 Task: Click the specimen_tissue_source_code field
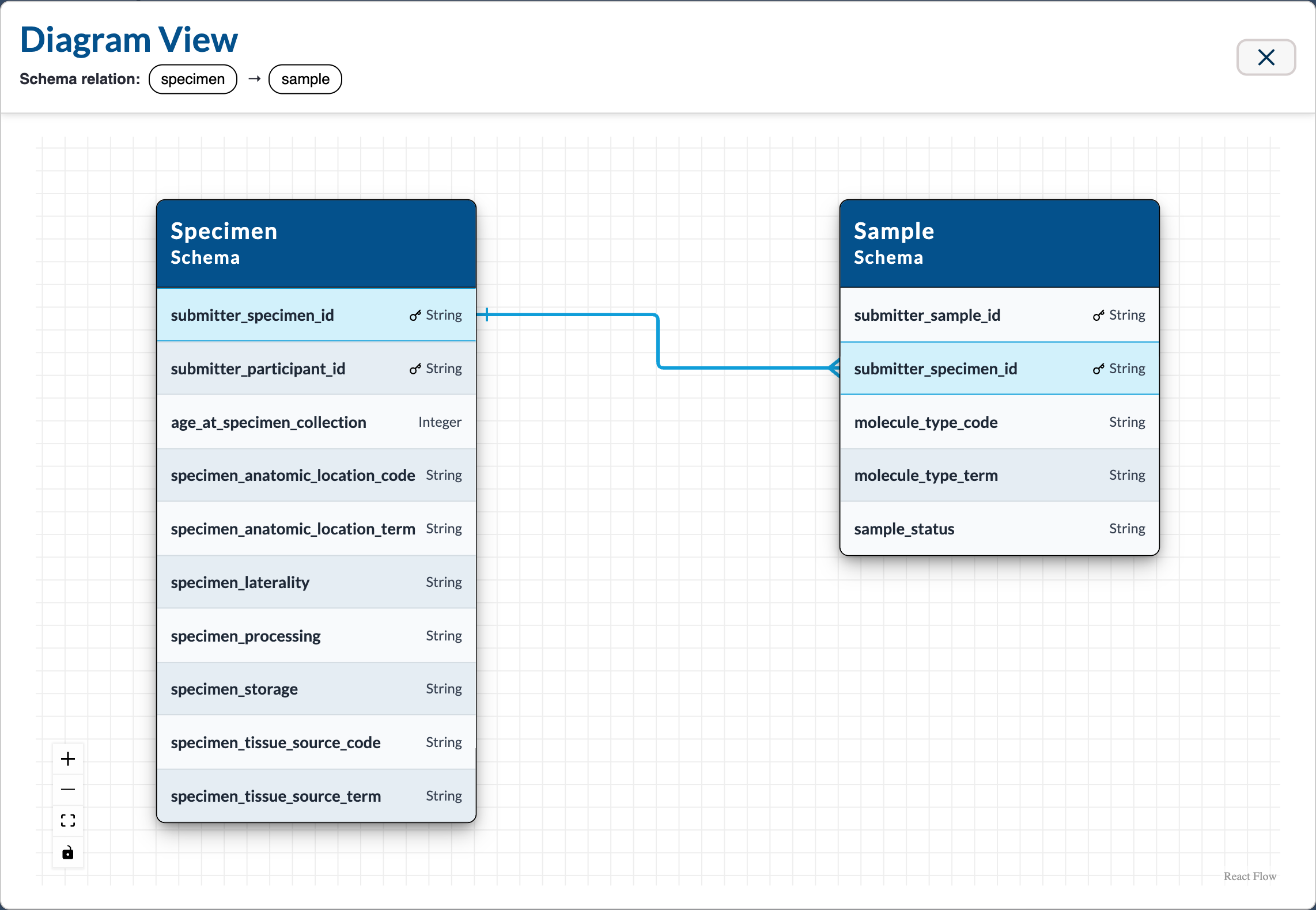tap(316, 742)
